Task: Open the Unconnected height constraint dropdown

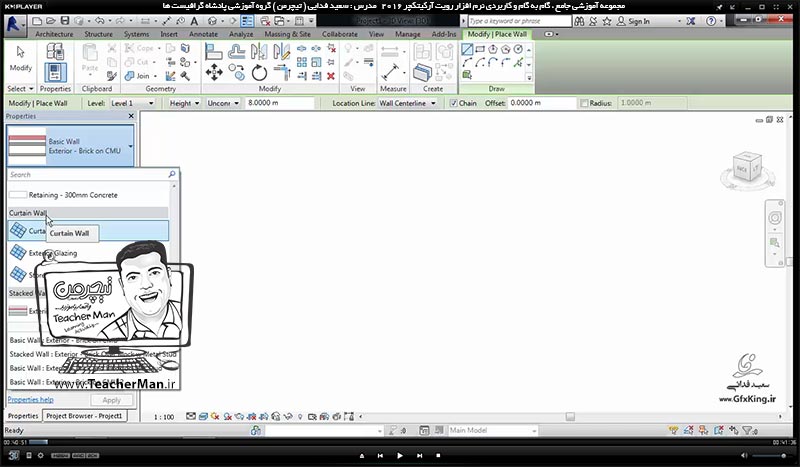Action: 223,103
